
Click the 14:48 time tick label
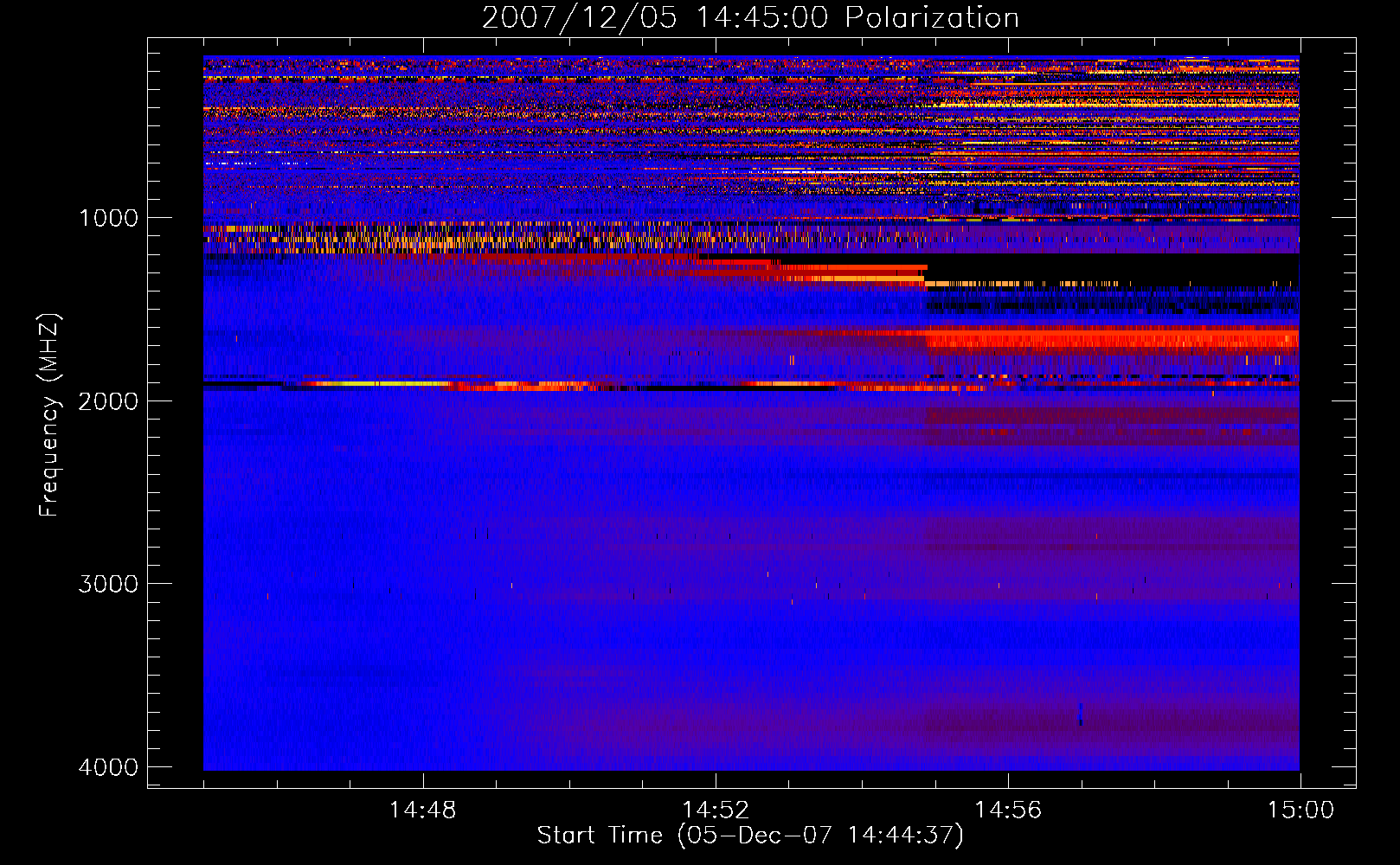[423, 811]
